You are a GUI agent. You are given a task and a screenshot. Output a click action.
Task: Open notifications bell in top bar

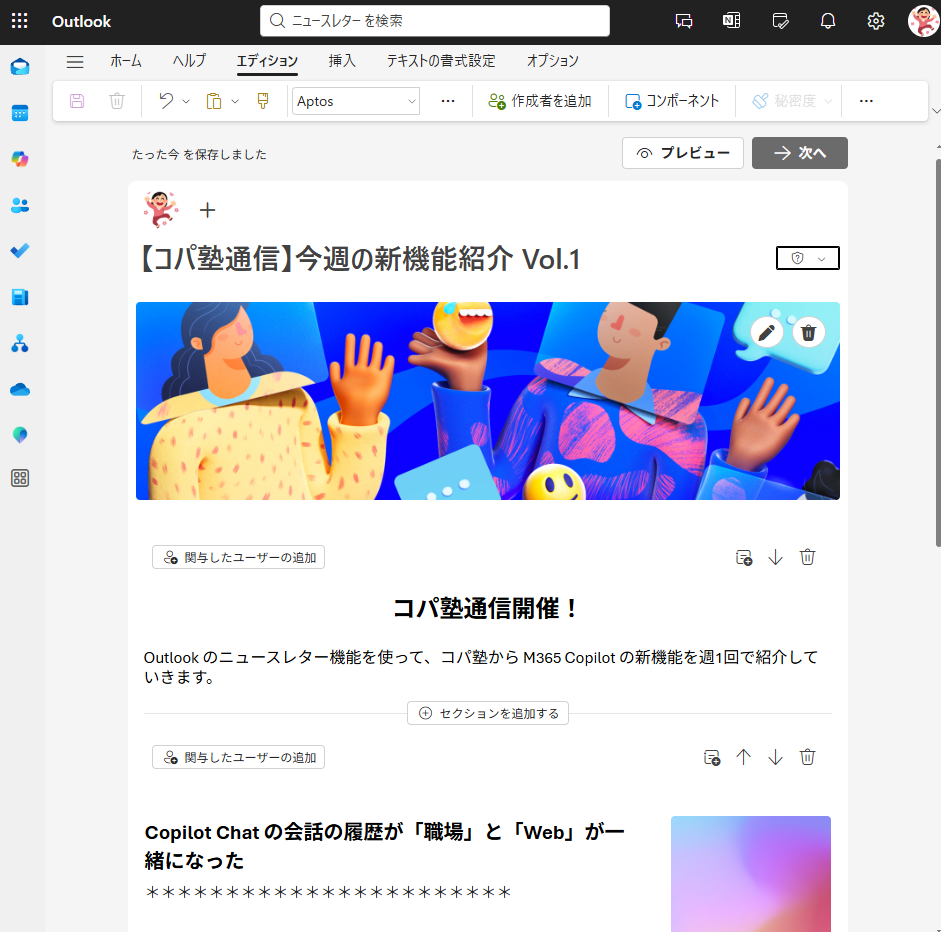pos(828,21)
